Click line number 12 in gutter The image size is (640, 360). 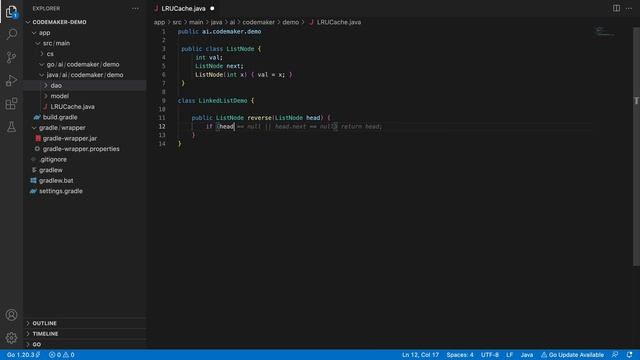click(162, 127)
